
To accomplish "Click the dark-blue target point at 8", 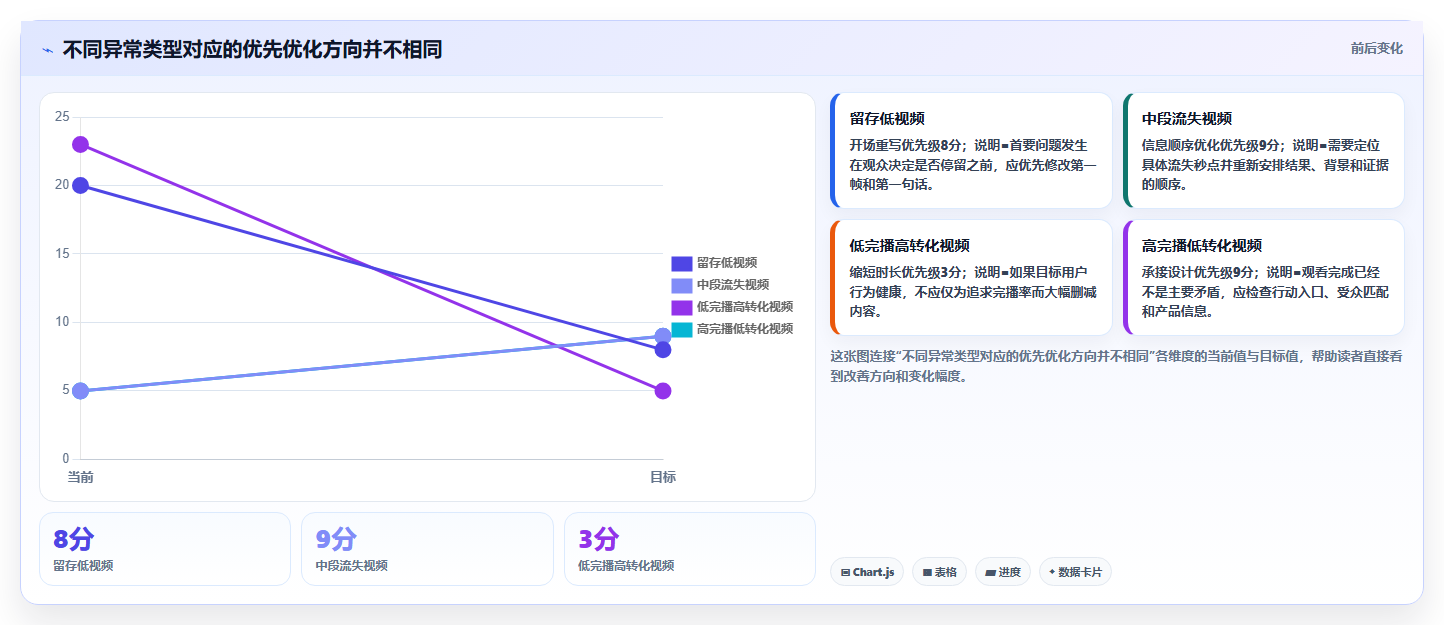I will tap(663, 350).
